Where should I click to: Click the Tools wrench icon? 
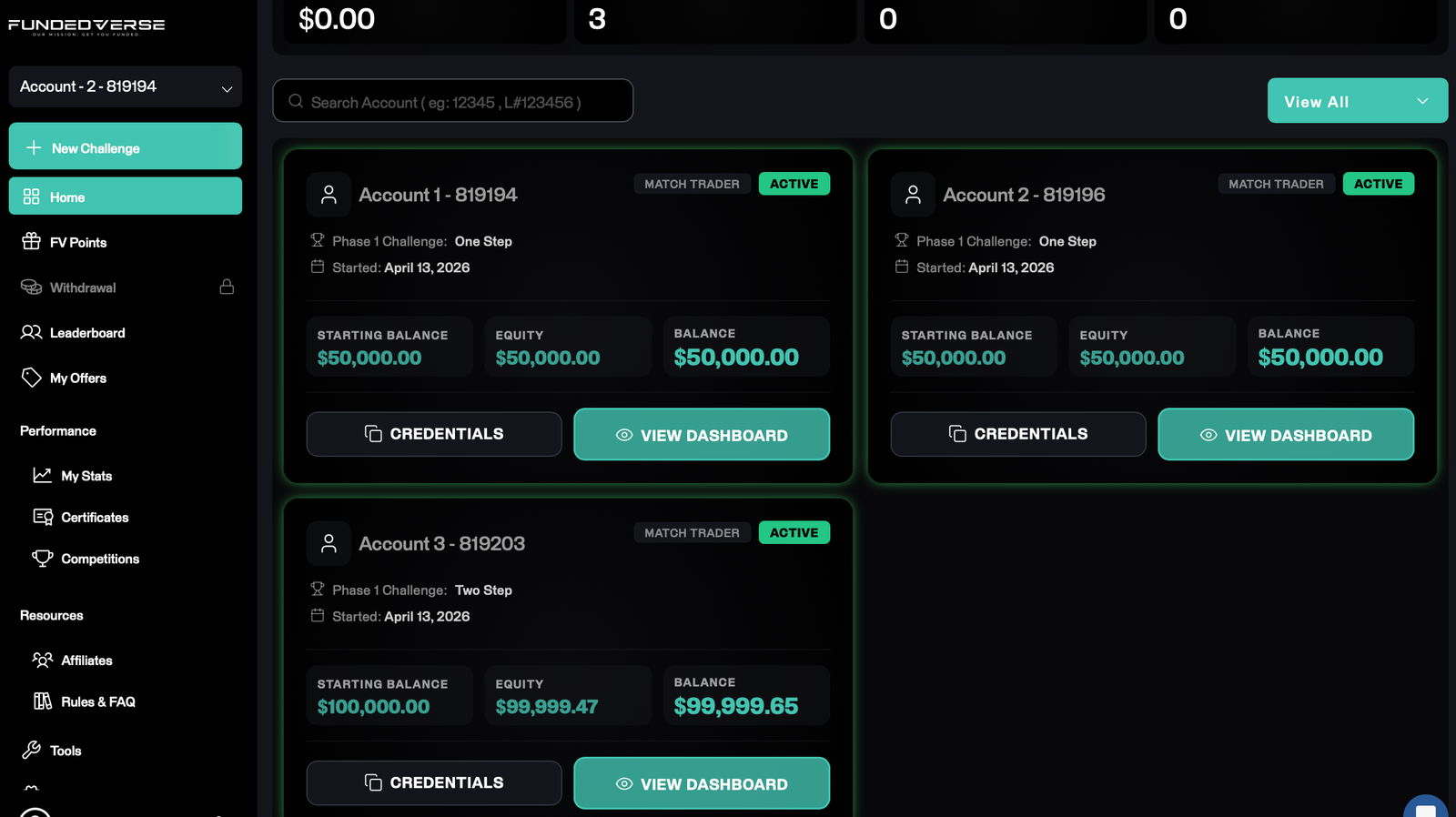pyautogui.click(x=32, y=750)
